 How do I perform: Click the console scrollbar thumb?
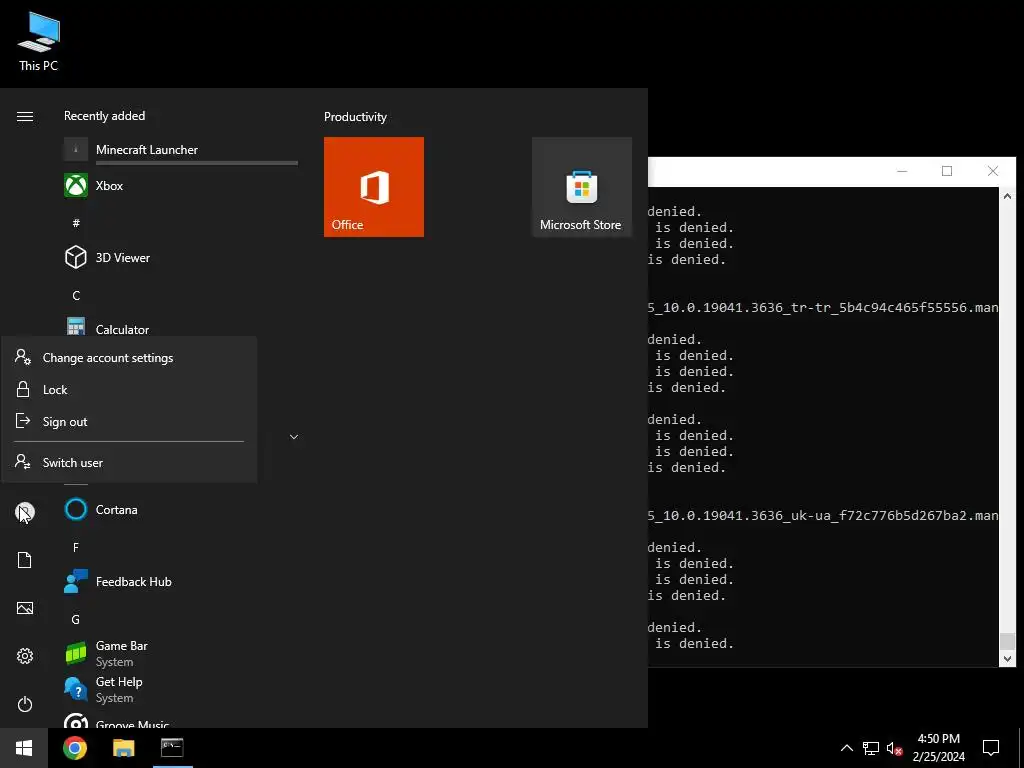1007,641
